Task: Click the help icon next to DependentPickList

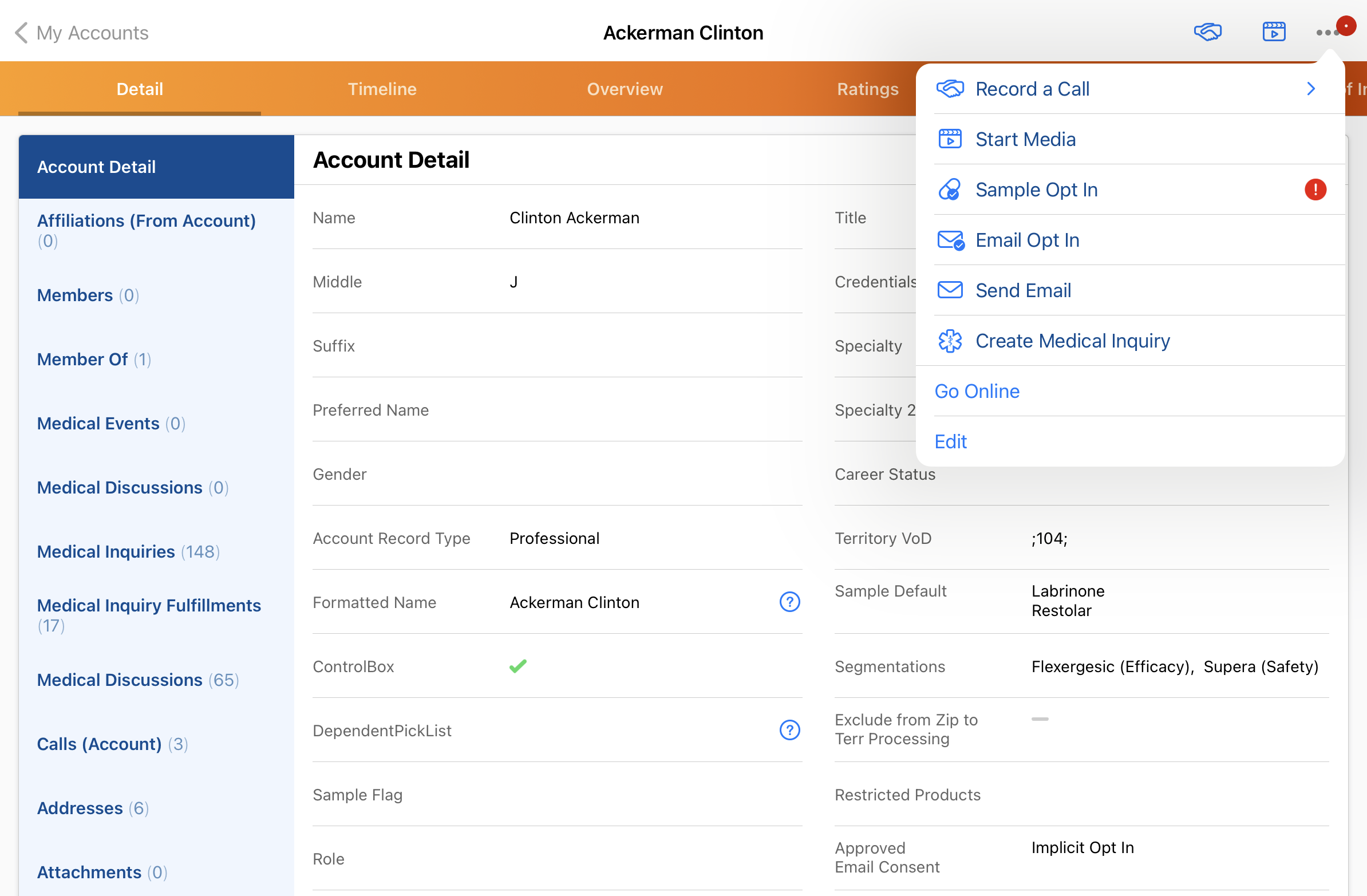Action: click(789, 730)
